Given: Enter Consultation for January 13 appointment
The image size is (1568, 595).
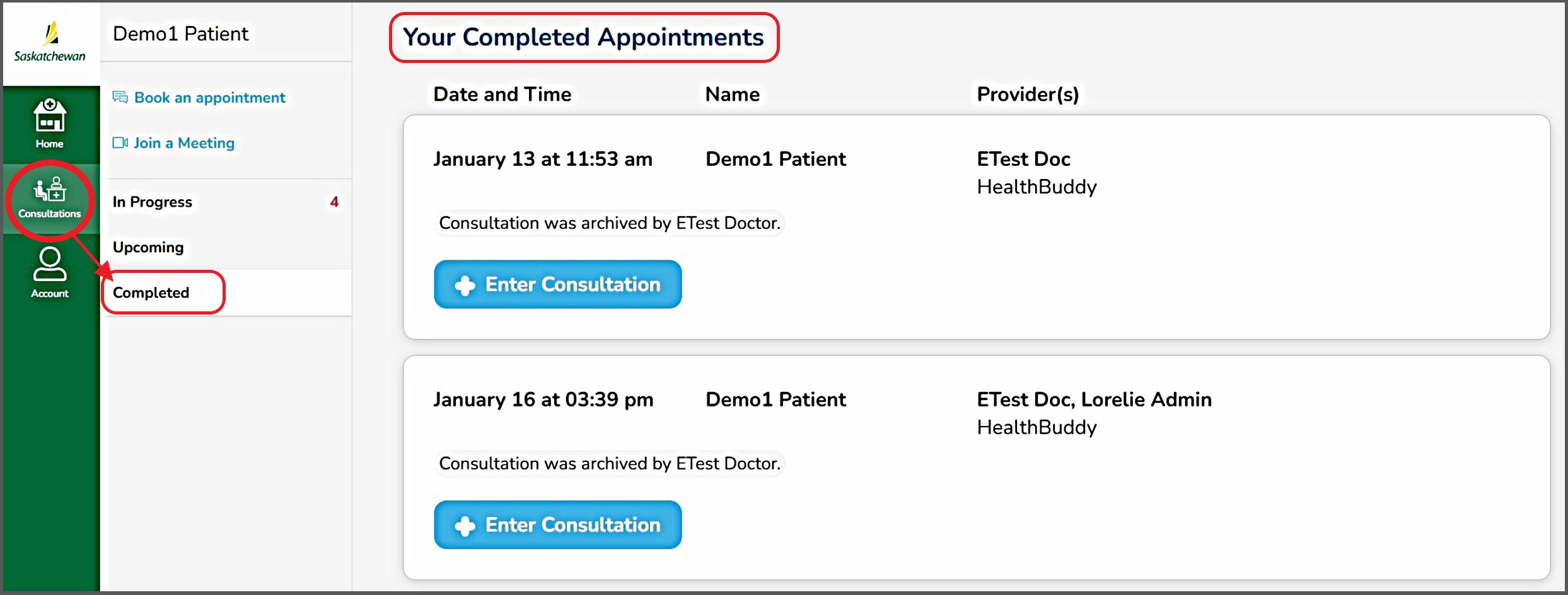Looking at the screenshot, I should (x=557, y=284).
